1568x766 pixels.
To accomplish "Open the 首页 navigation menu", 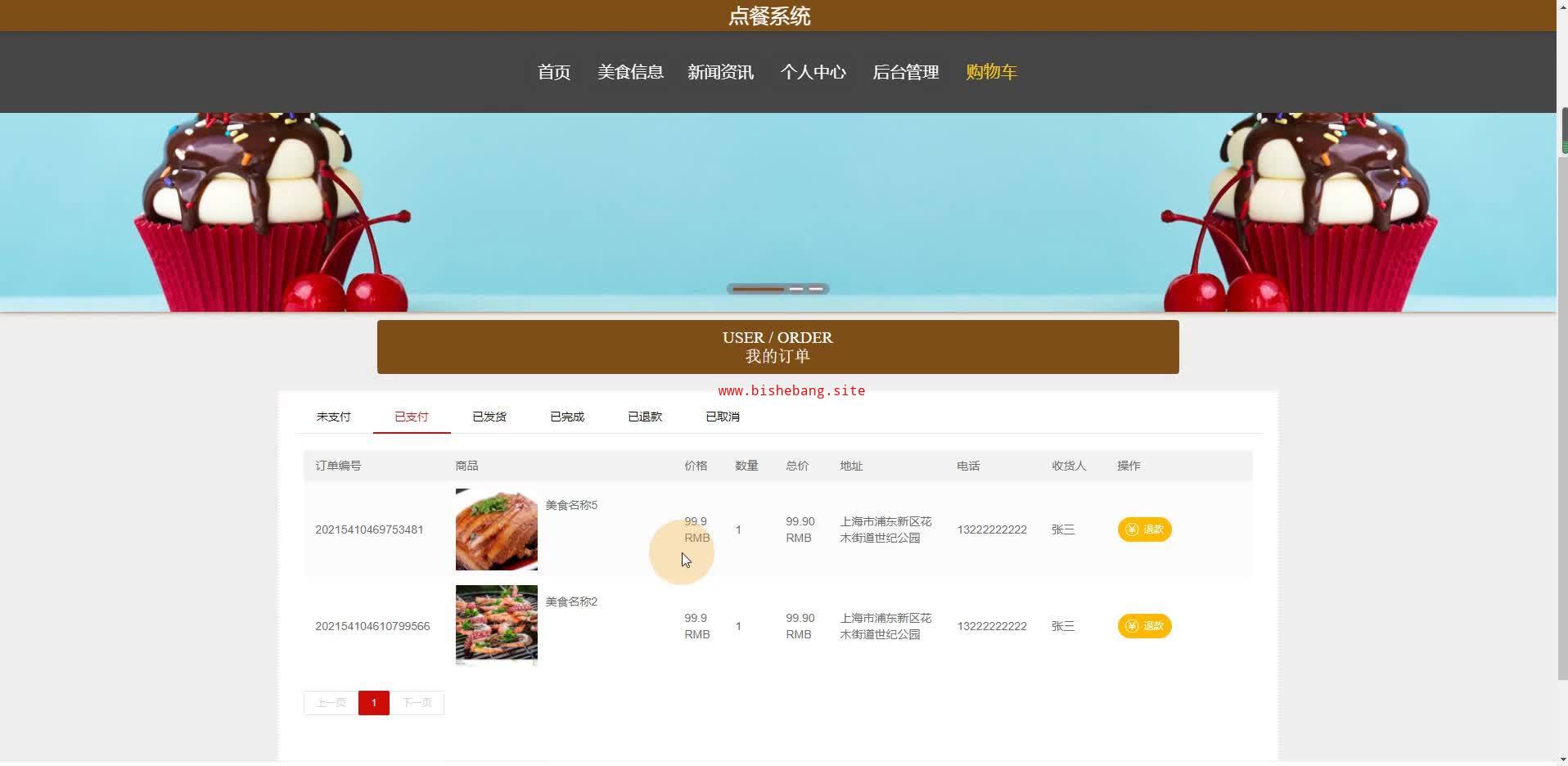I will [554, 72].
